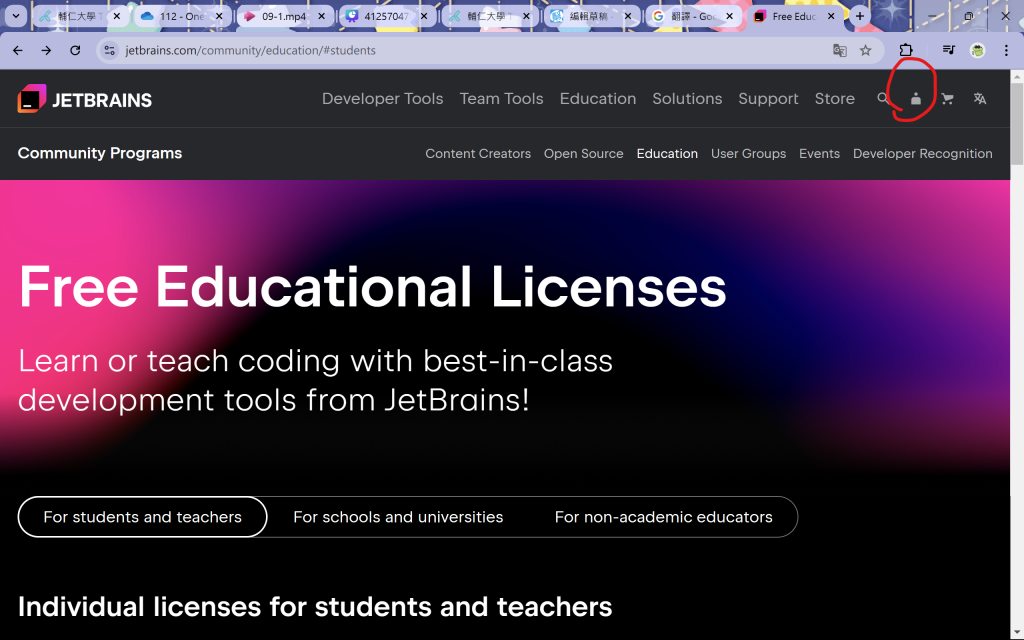This screenshot has width=1024, height=640.
Task: Click the scrollbar down arrow
Action: pos(1017,633)
